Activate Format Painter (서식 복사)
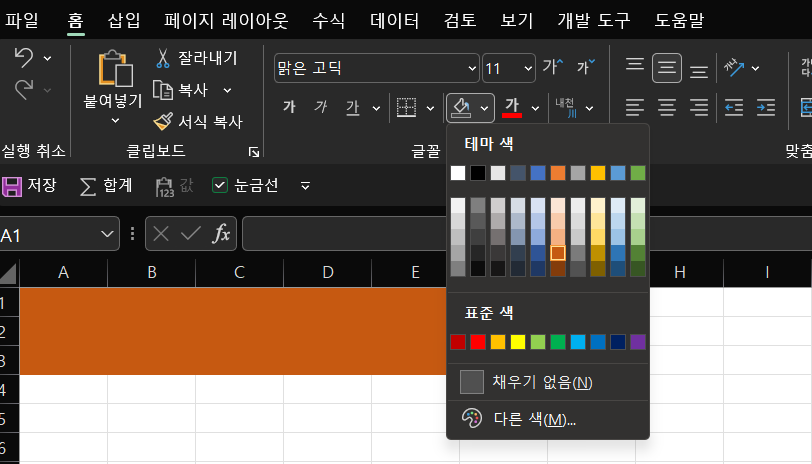812x464 pixels. (x=163, y=122)
